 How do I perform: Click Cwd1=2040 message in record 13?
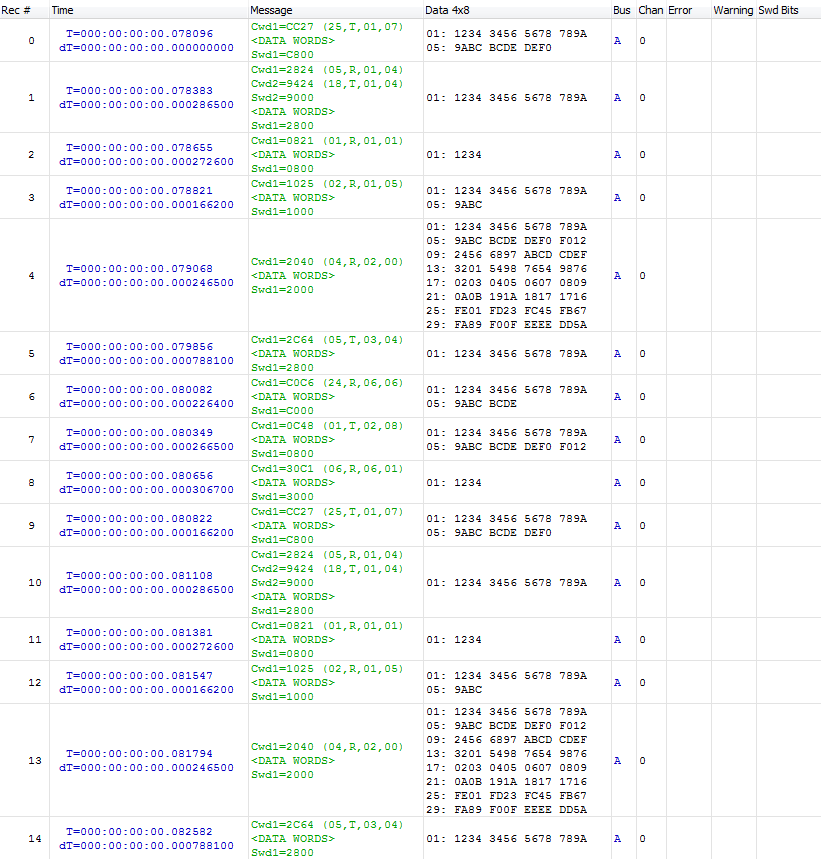(x=327, y=747)
